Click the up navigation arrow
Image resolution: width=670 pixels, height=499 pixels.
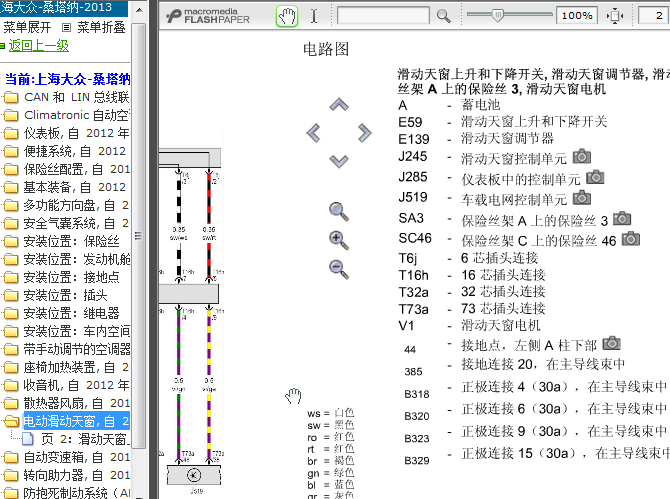pos(339,104)
